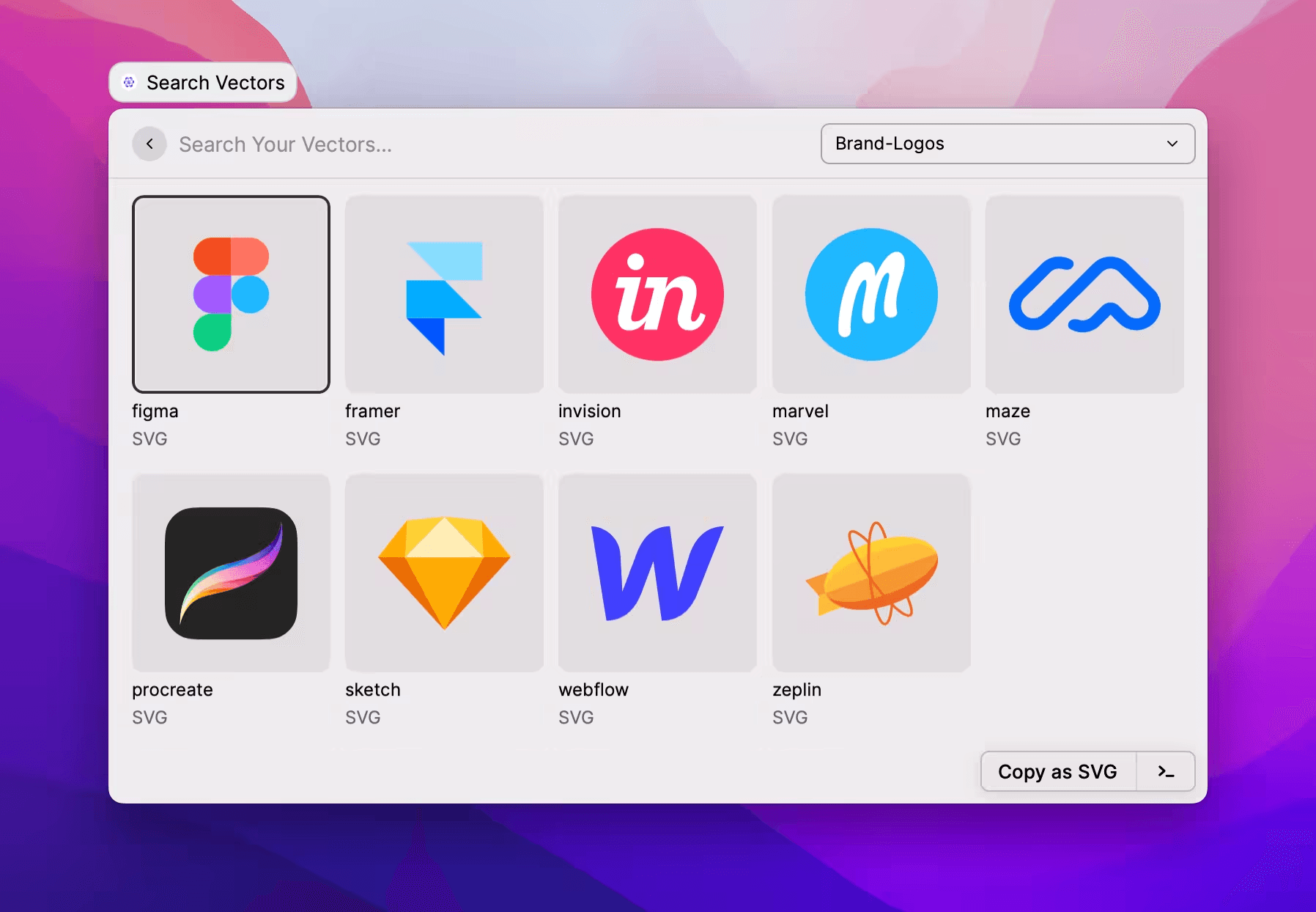
Task: Click the 'zeplin' name label
Action: pyautogui.click(x=796, y=690)
